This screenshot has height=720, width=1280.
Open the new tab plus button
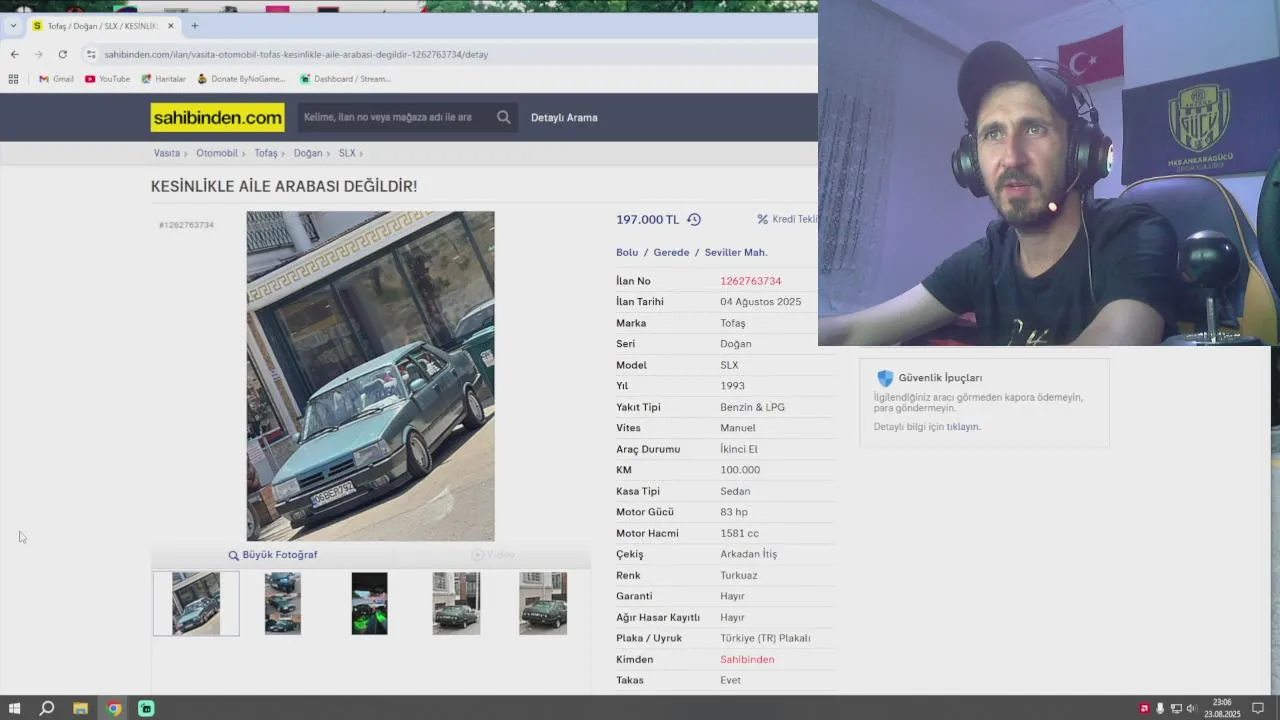(x=195, y=26)
